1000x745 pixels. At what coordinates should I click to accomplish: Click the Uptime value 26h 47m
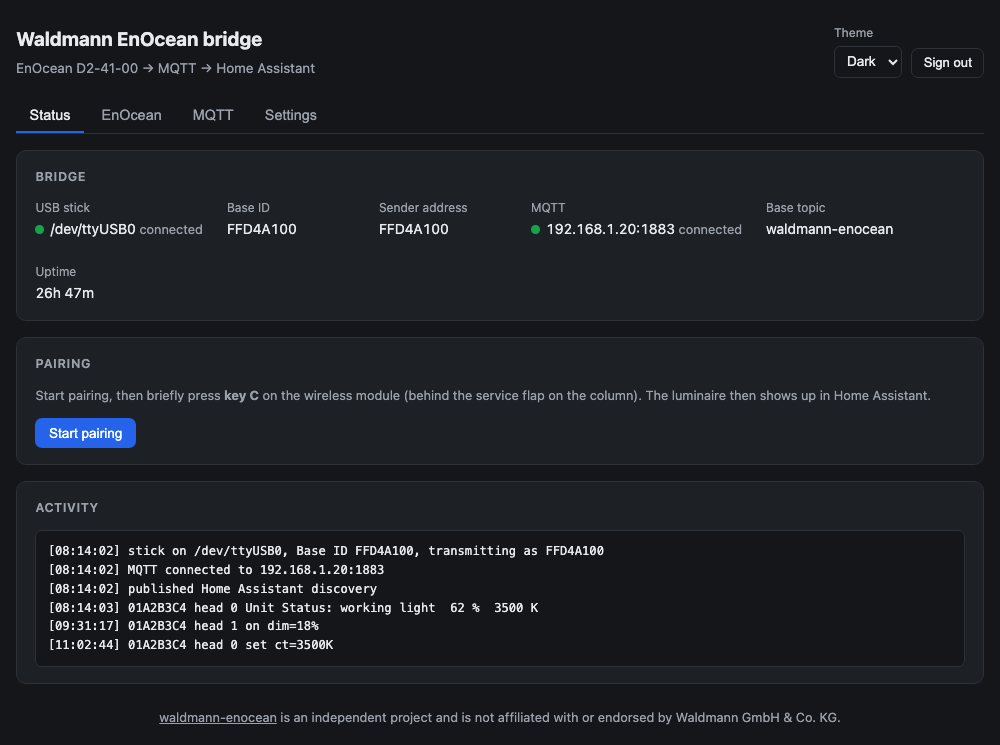(x=64, y=293)
